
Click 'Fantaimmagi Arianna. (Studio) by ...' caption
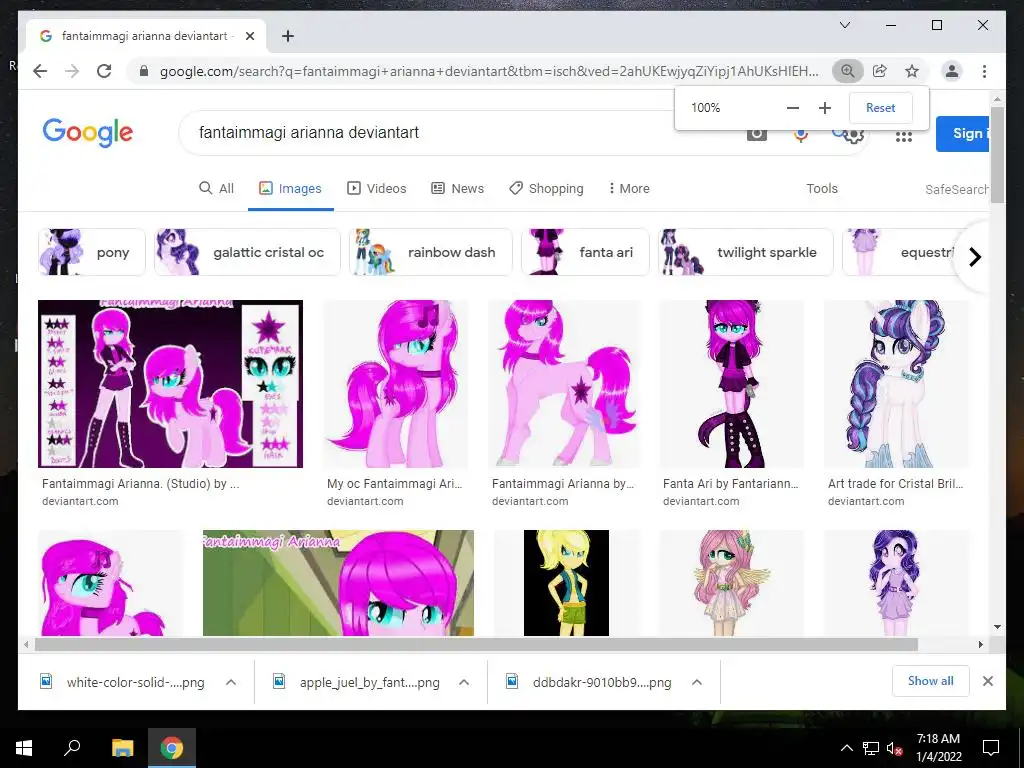coord(140,484)
